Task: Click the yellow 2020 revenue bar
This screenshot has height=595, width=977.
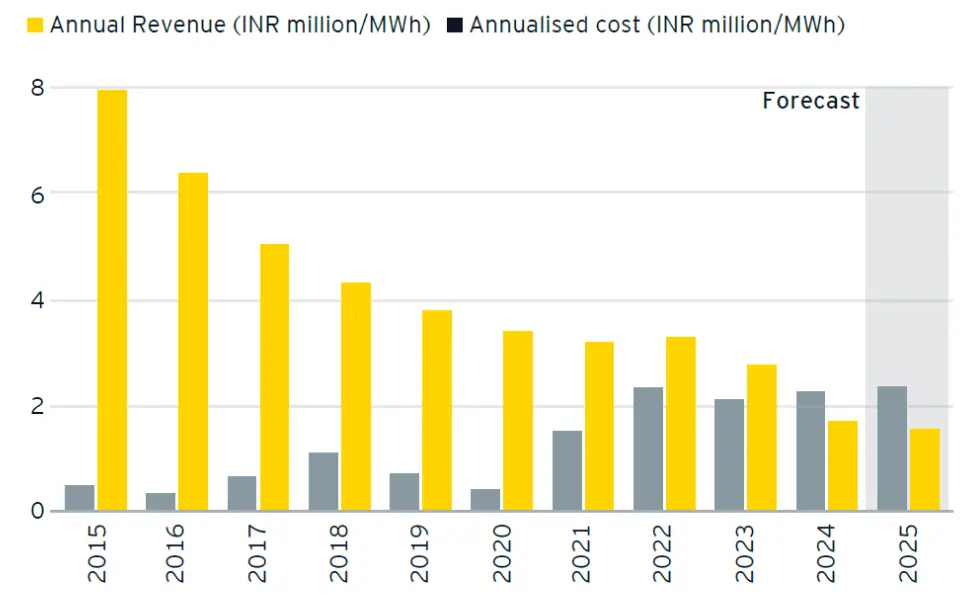Action: click(x=518, y=421)
